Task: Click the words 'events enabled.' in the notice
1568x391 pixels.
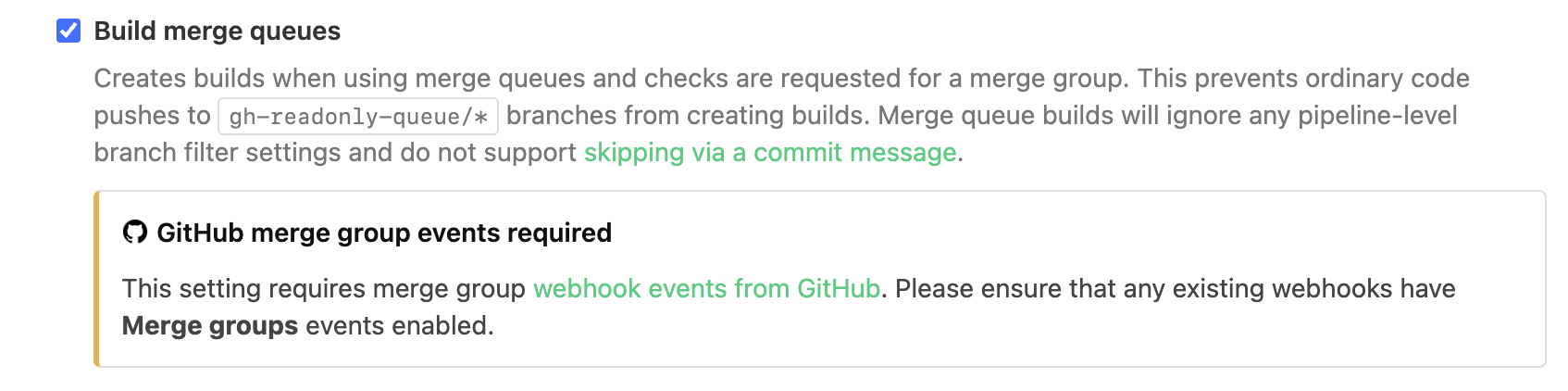Action: 400,326
